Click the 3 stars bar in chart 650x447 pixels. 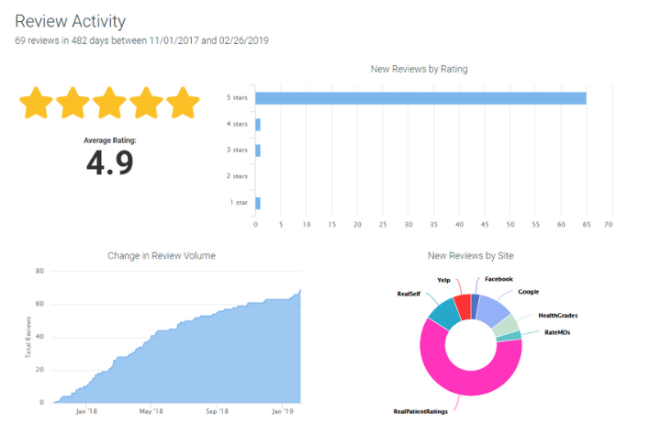coord(258,150)
